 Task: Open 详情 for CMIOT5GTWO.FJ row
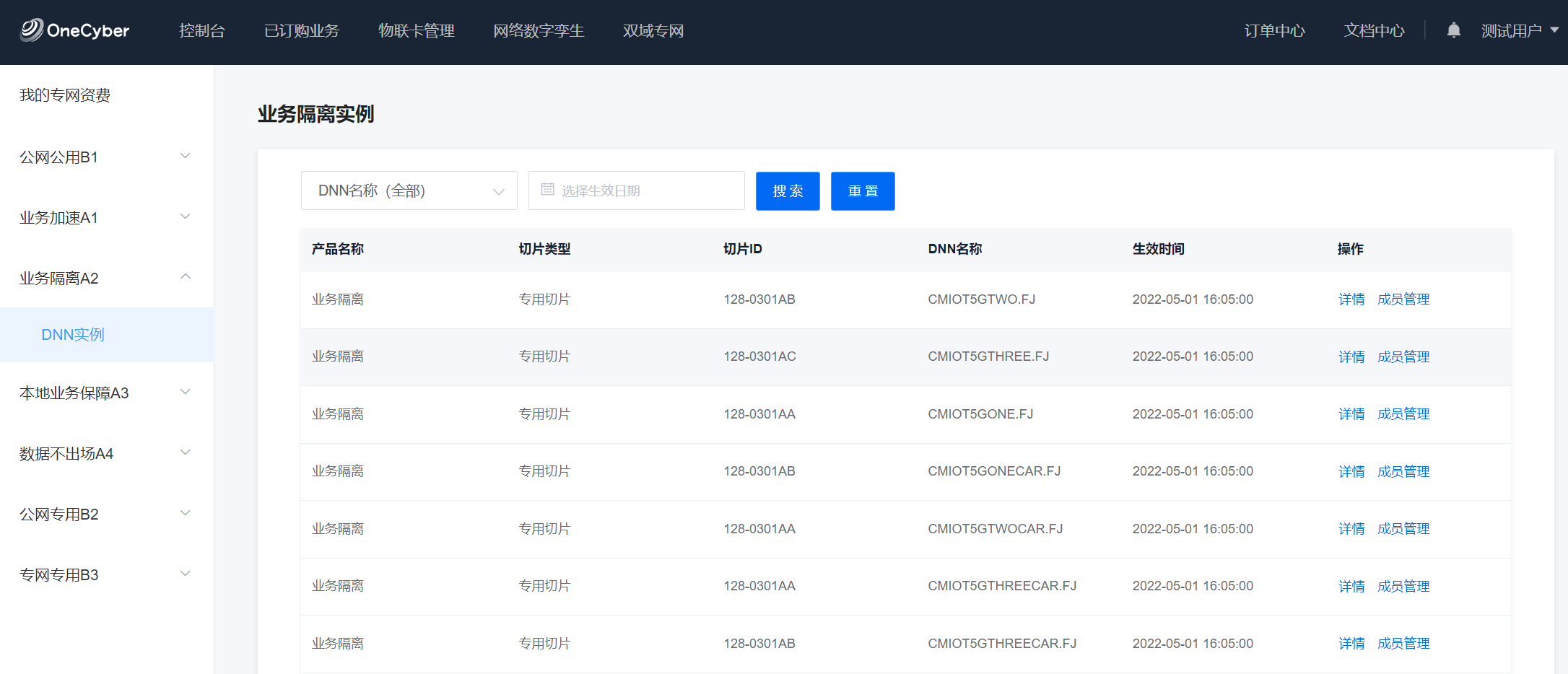coord(1351,299)
